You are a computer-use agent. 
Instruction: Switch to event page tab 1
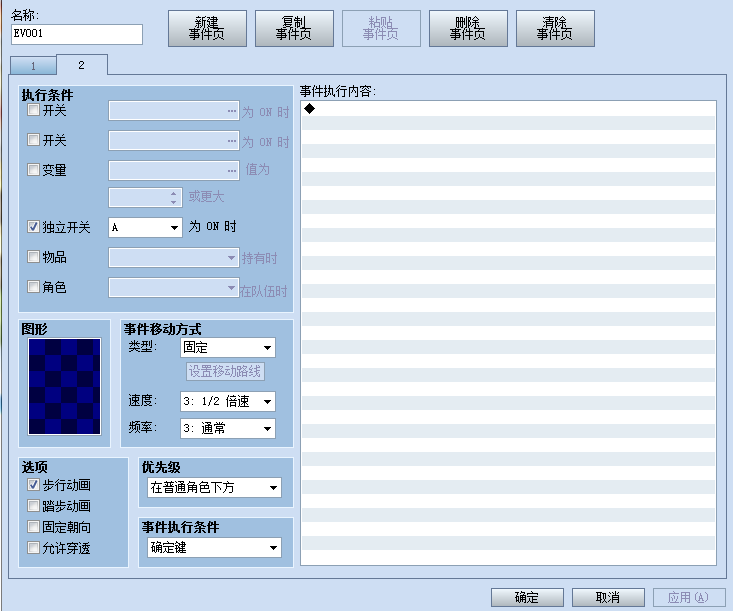33,66
